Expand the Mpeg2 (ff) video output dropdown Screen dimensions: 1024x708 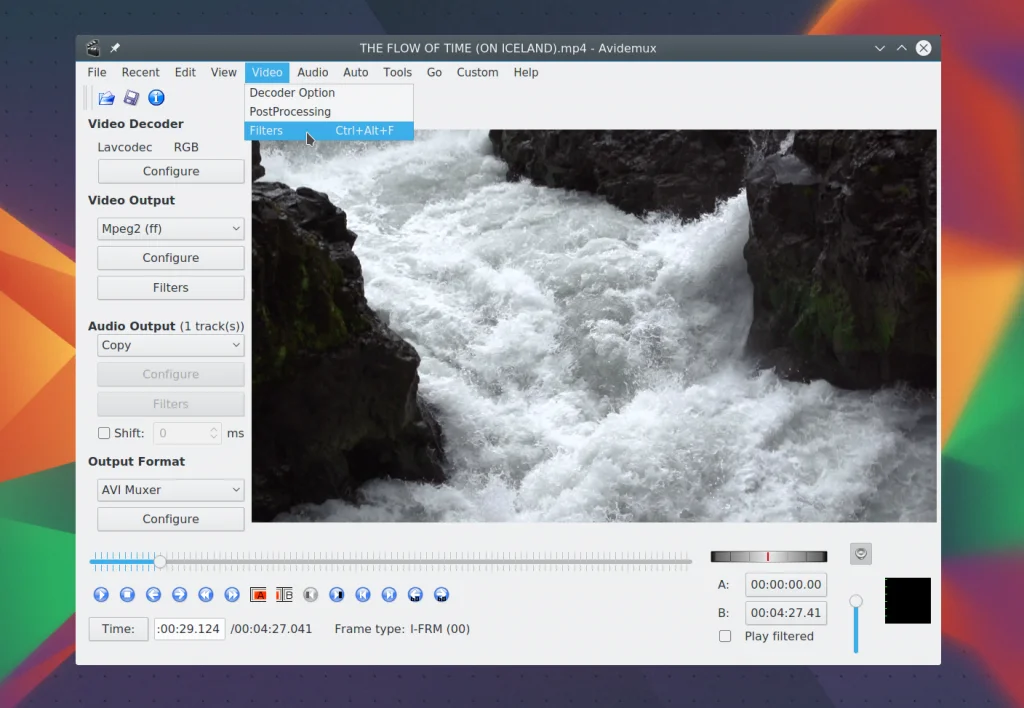171,229
